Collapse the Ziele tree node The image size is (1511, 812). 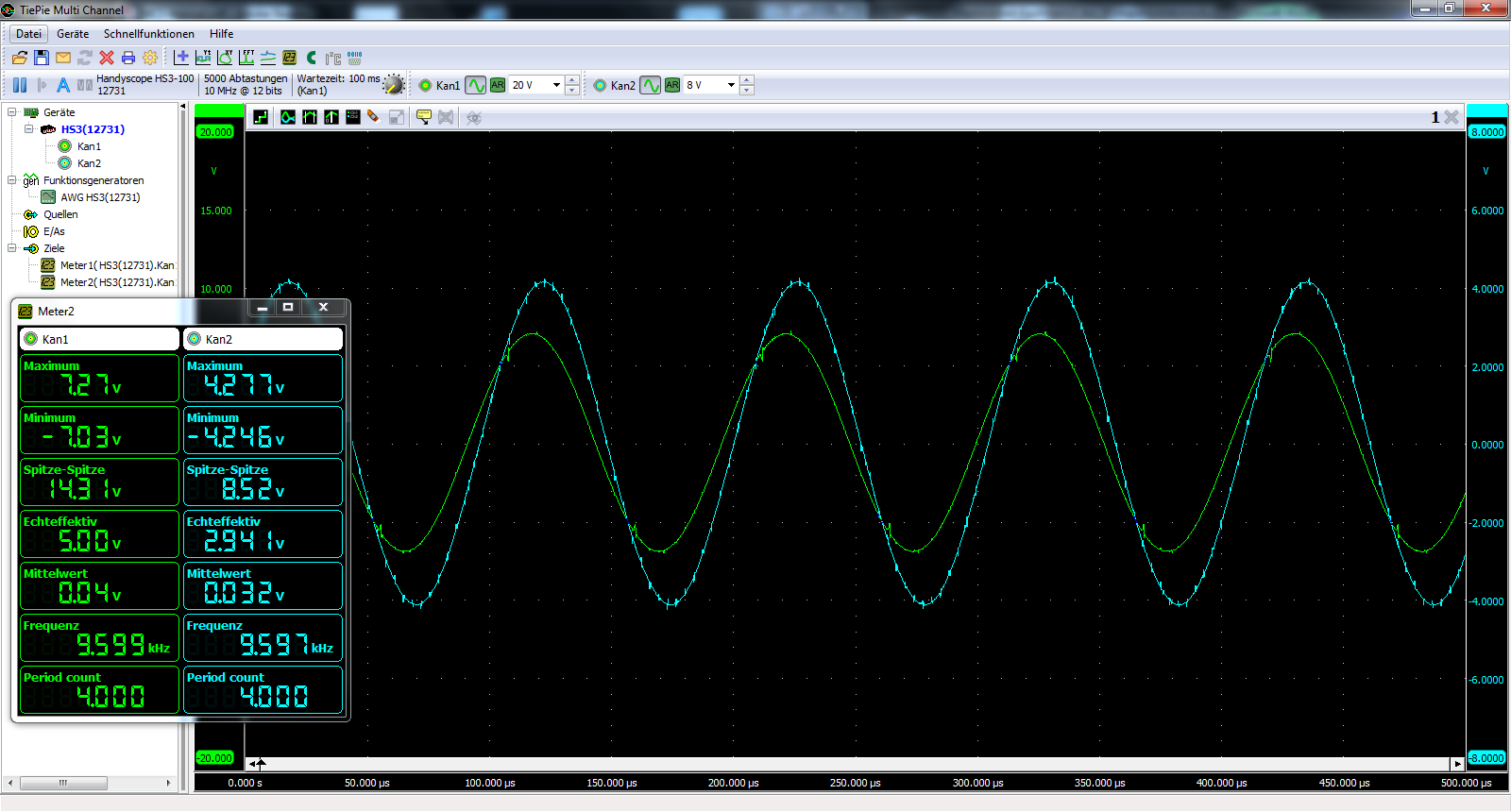point(12,248)
